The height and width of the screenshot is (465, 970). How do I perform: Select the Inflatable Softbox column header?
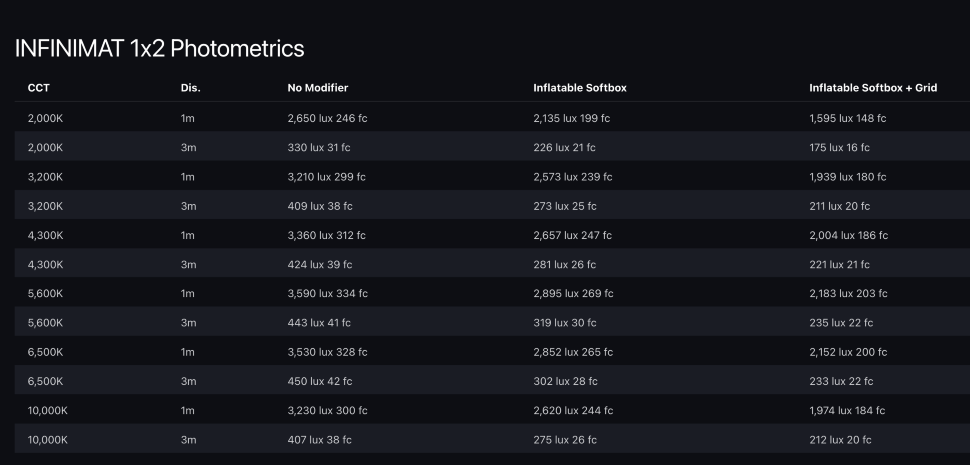tap(580, 88)
